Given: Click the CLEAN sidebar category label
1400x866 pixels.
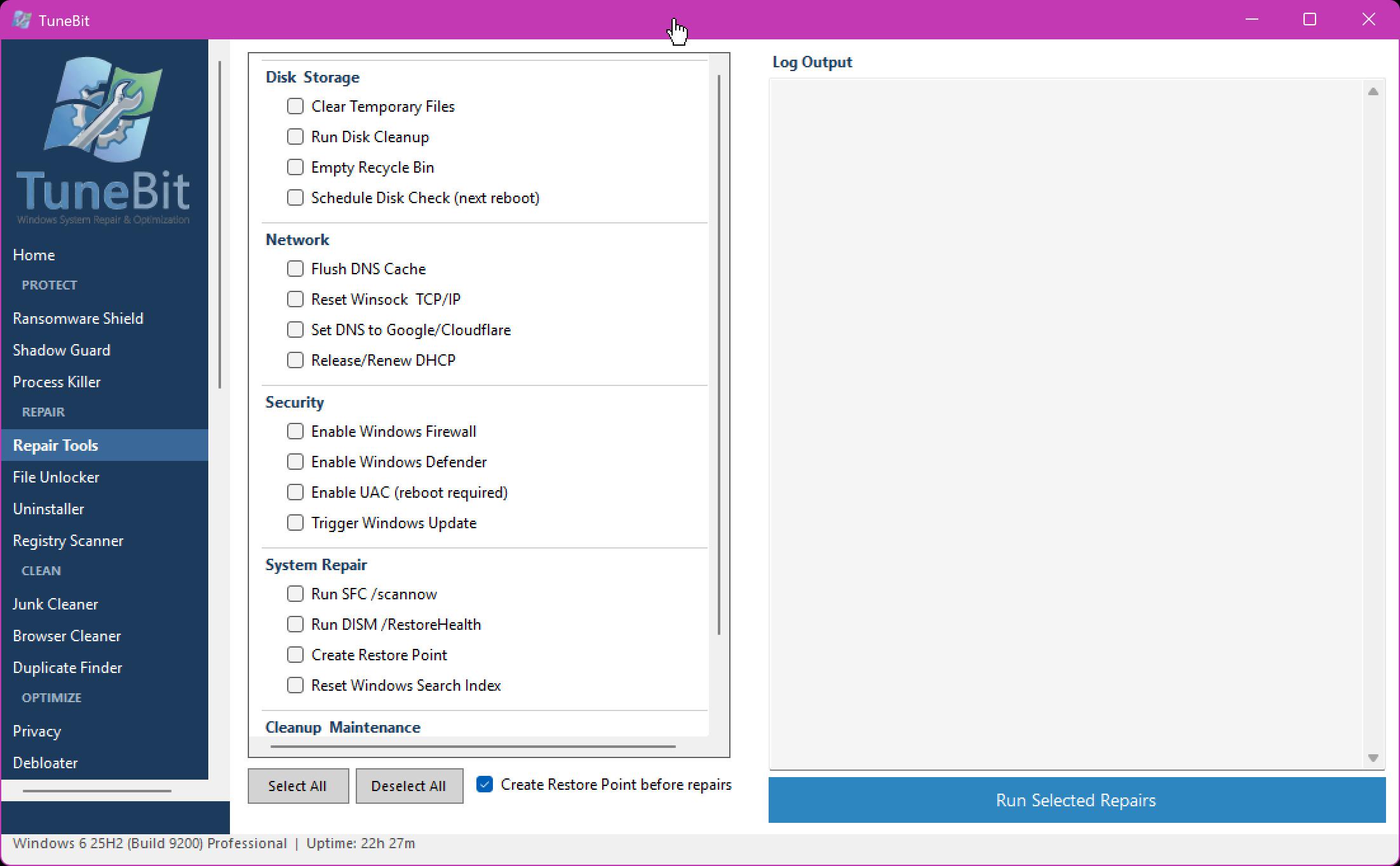Looking at the screenshot, I should tap(41, 571).
